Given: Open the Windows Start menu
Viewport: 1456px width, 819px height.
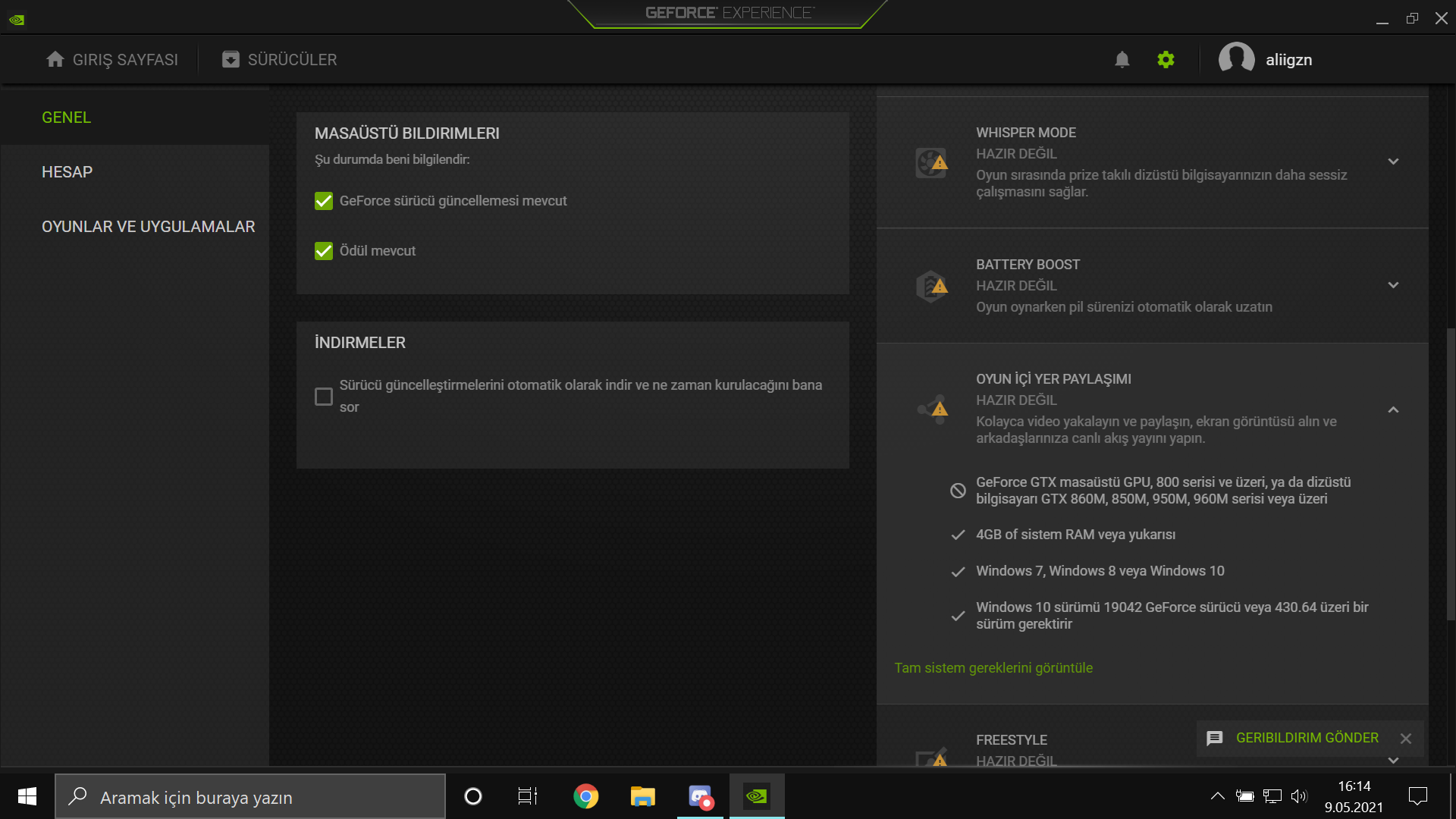Looking at the screenshot, I should 27,796.
